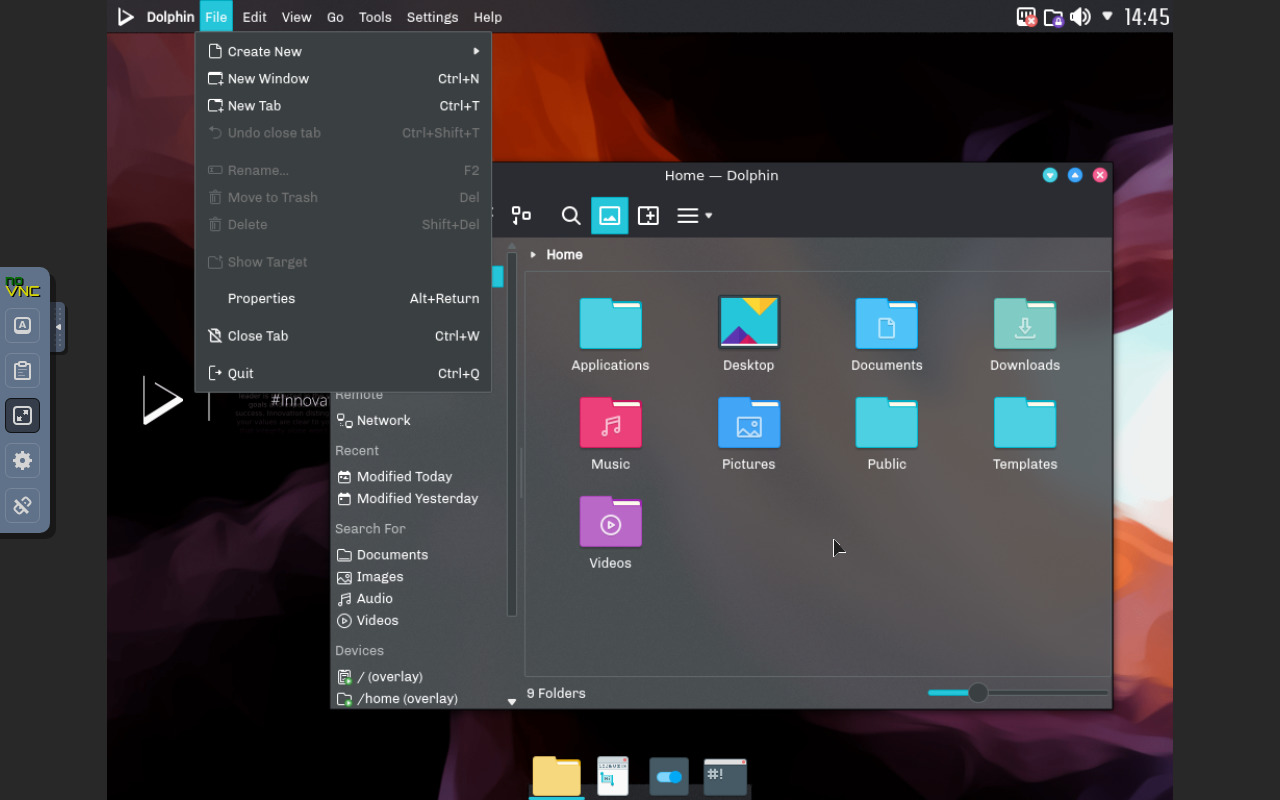Image resolution: width=1280 pixels, height=800 pixels.
Task: Choose New Tab from the File menu
Action: pyautogui.click(x=255, y=105)
